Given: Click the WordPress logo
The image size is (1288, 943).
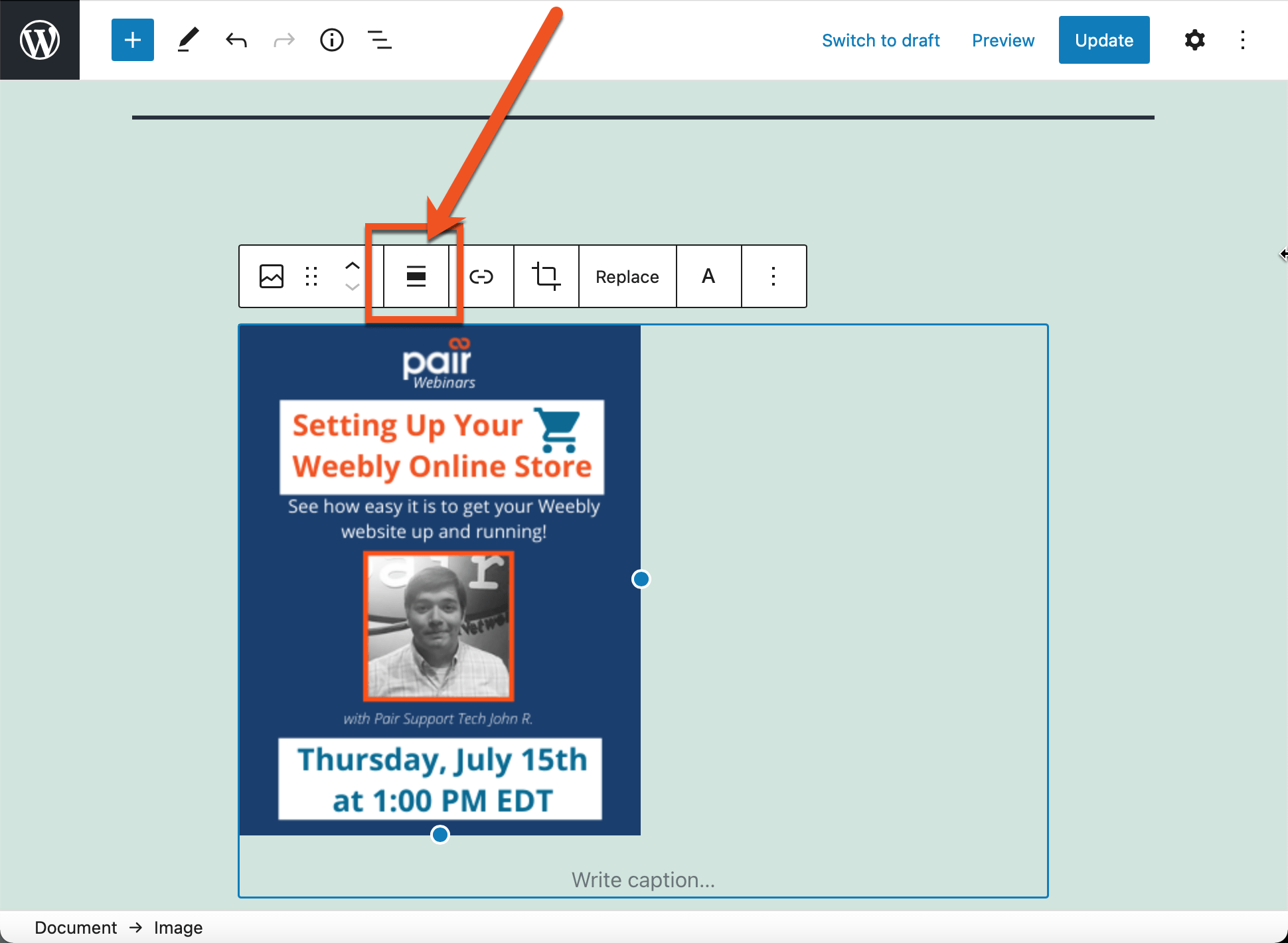Looking at the screenshot, I should click(x=40, y=40).
